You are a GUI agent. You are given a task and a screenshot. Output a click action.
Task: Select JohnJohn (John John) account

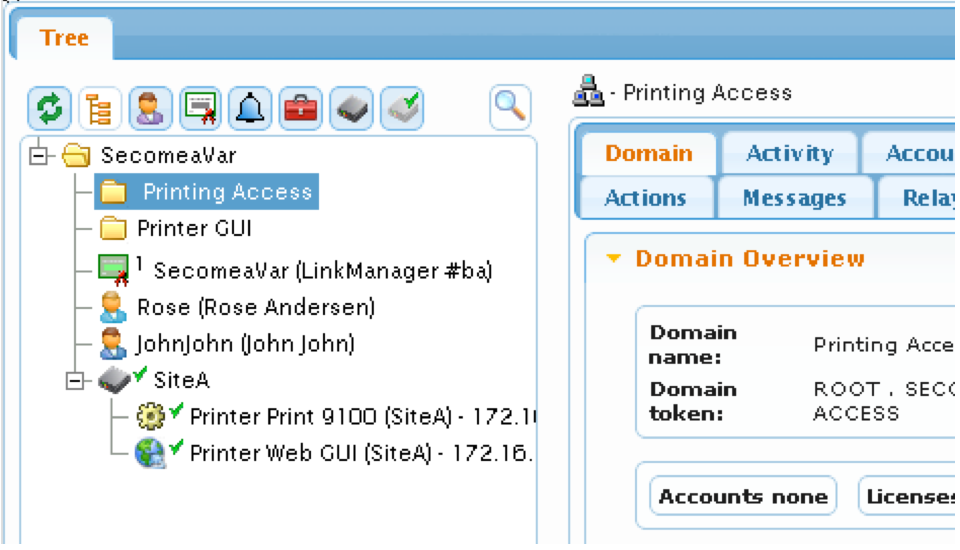pyautogui.click(x=246, y=344)
